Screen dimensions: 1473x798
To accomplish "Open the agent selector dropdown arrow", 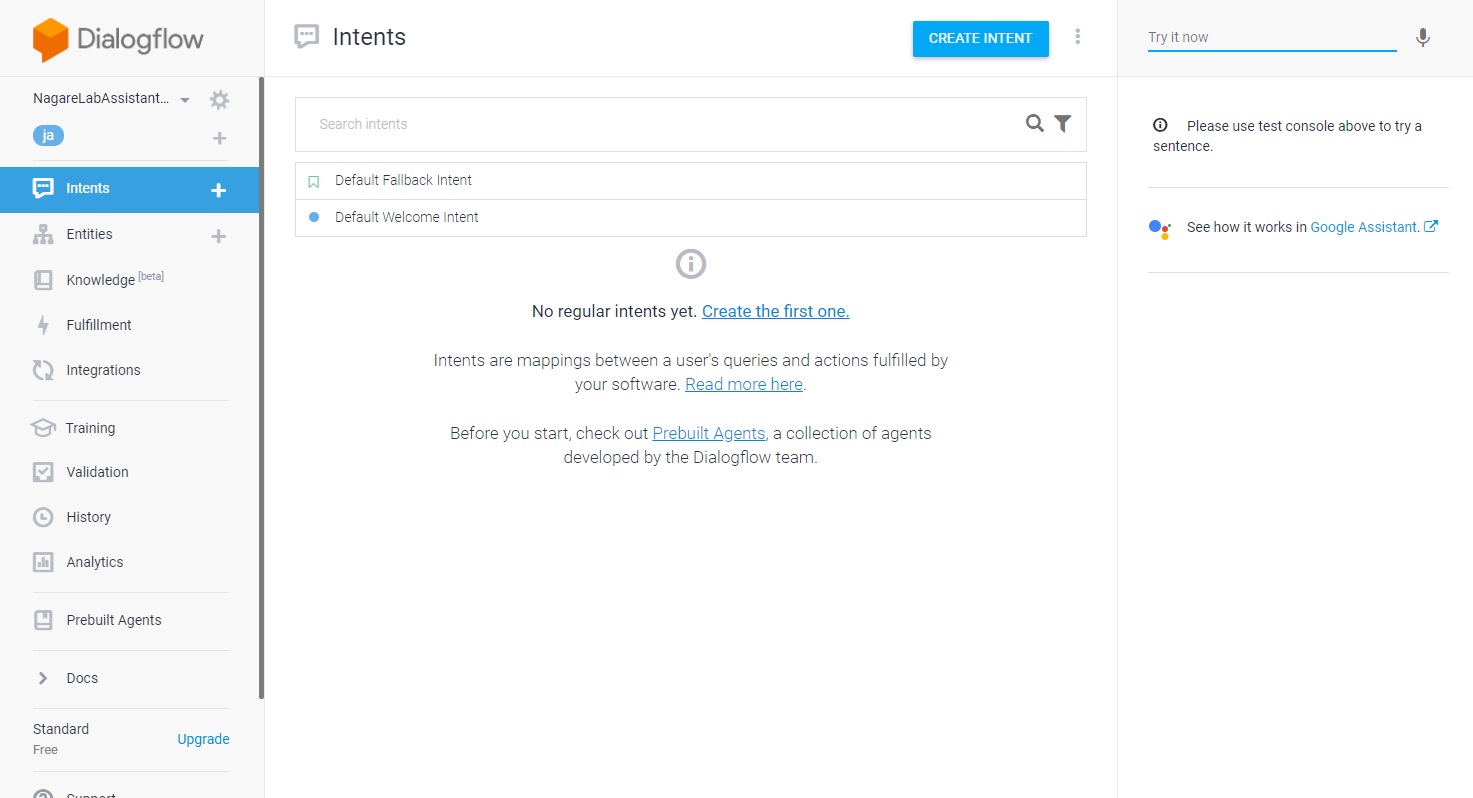I will (185, 100).
